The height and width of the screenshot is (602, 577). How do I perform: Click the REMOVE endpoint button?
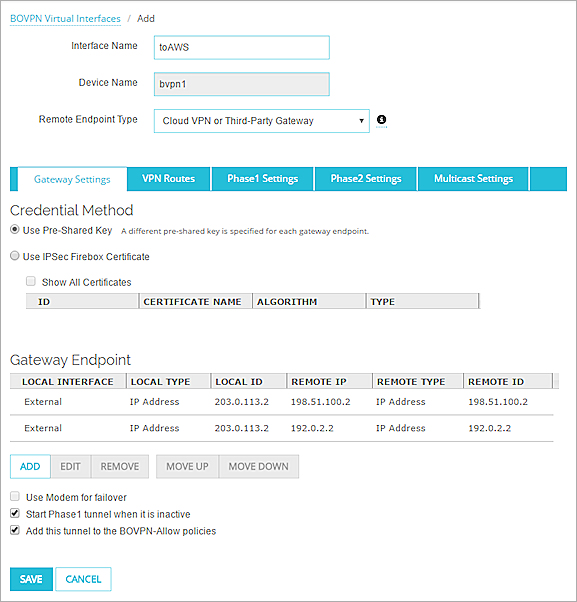(x=120, y=466)
